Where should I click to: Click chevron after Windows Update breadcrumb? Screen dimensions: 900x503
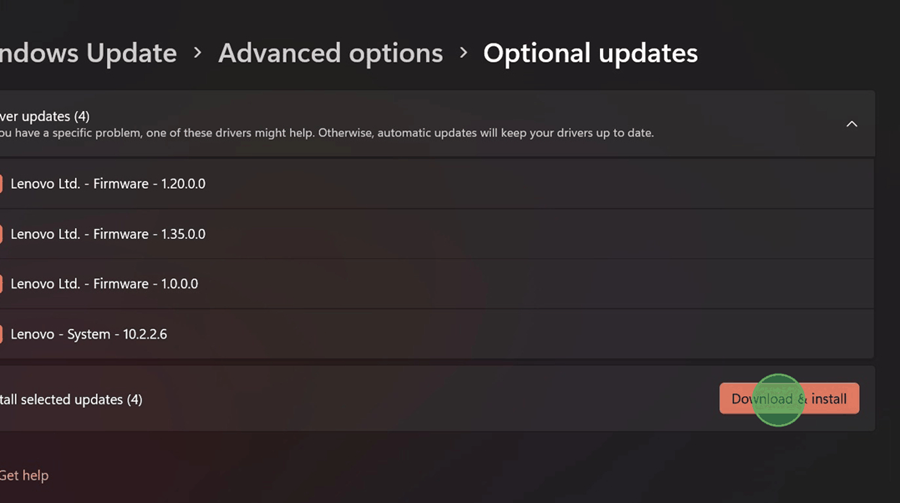197,53
